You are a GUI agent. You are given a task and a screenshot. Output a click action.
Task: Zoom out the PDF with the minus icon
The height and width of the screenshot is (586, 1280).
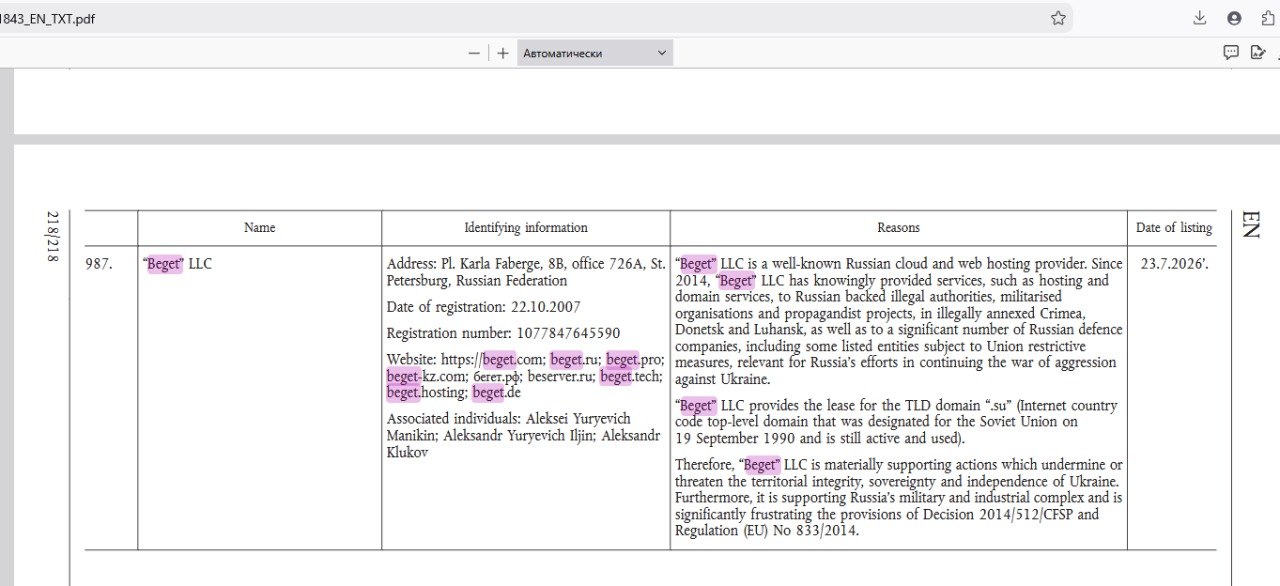(x=474, y=53)
